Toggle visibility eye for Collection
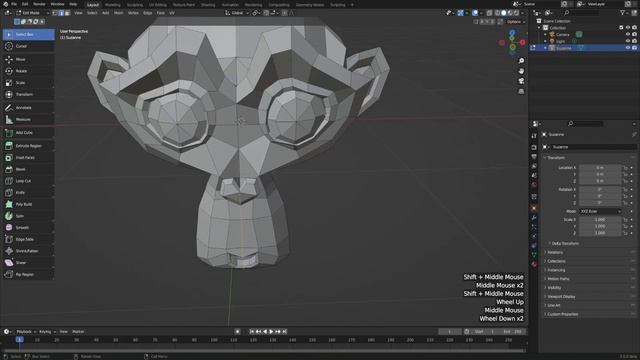This screenshot has width=640, height=360. coord(628,28)
